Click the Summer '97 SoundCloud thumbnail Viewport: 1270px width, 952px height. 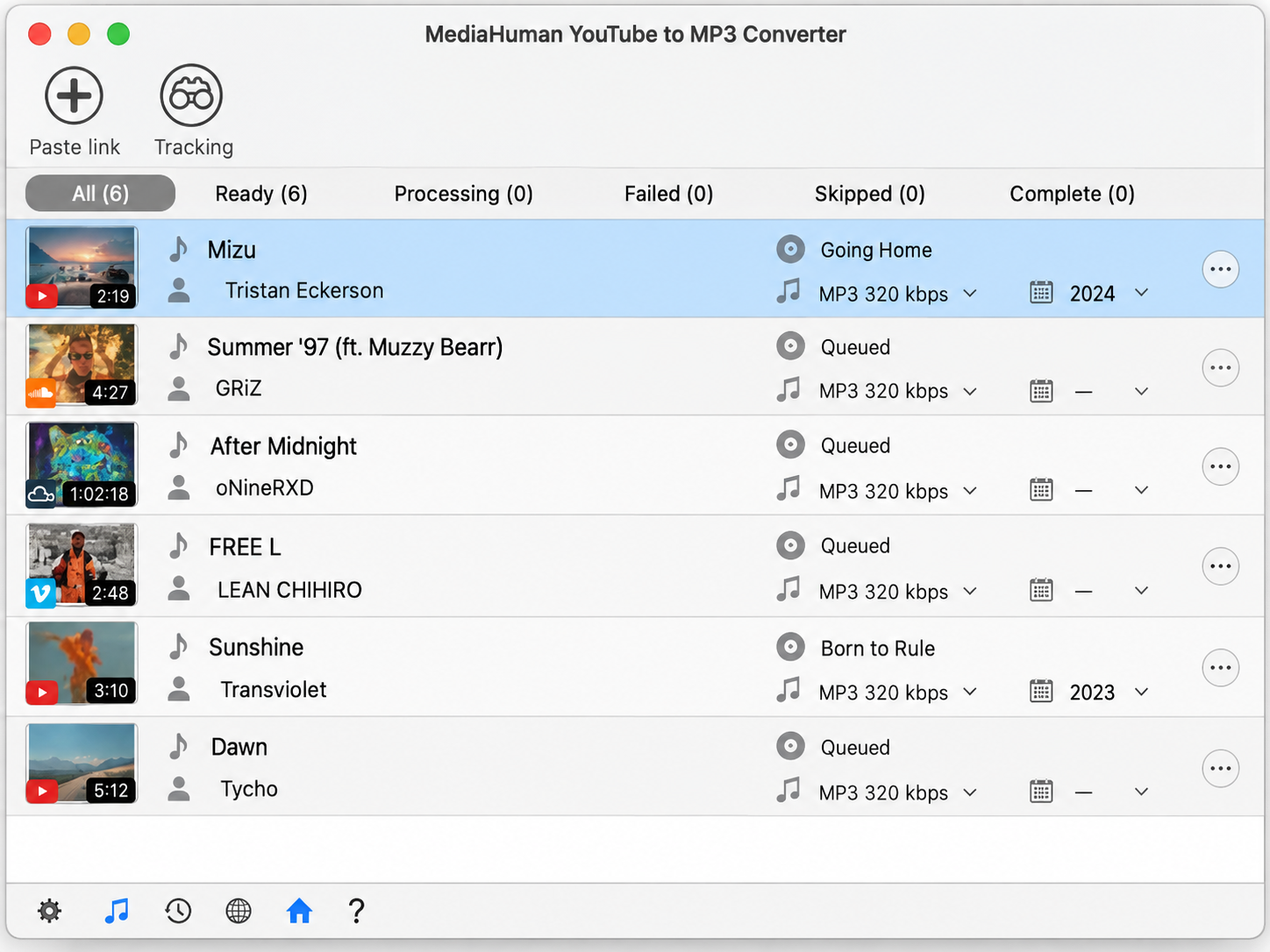coord(82,365)
